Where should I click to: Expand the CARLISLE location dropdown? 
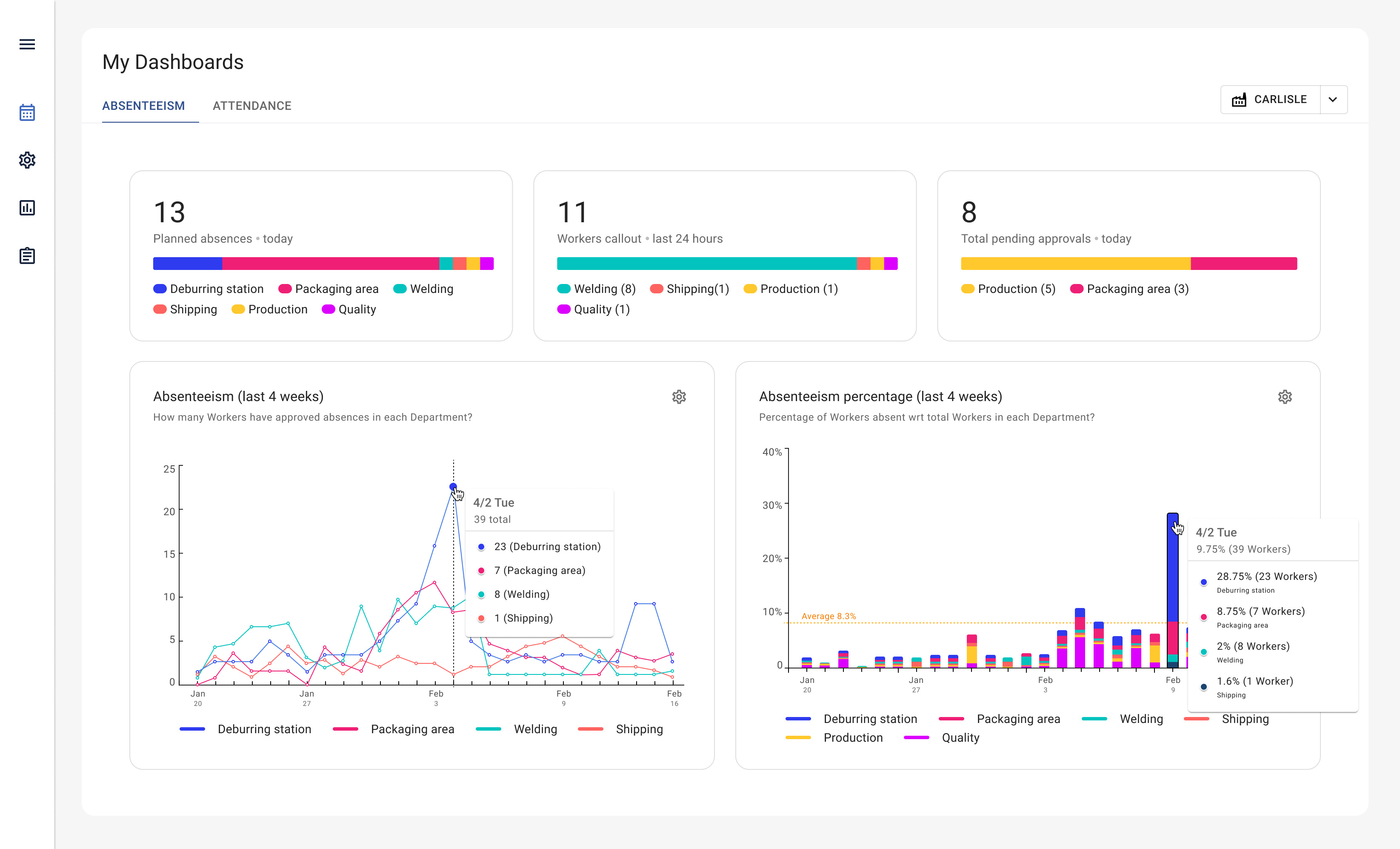tap(1333, 100)
